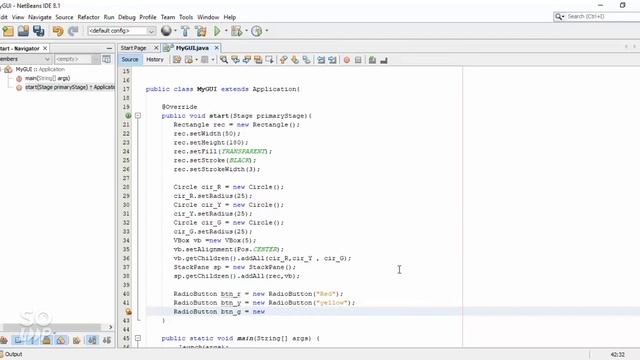Click the Stop Macro Recording icon
The height and width of the screenshot is (360, 640).
[x=358, y=60]
